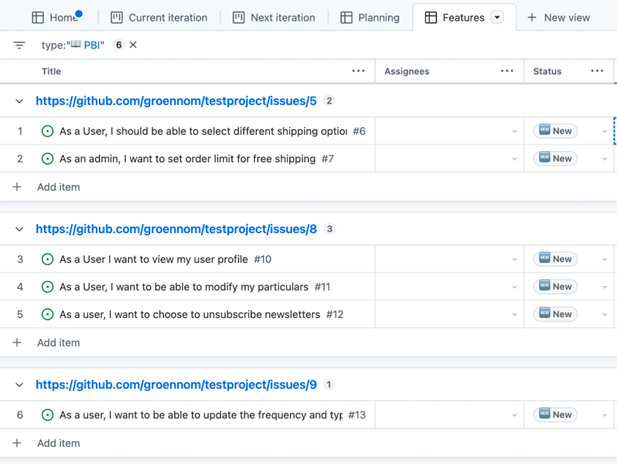Open assignees dropdown for issue #10

(514, 260)
